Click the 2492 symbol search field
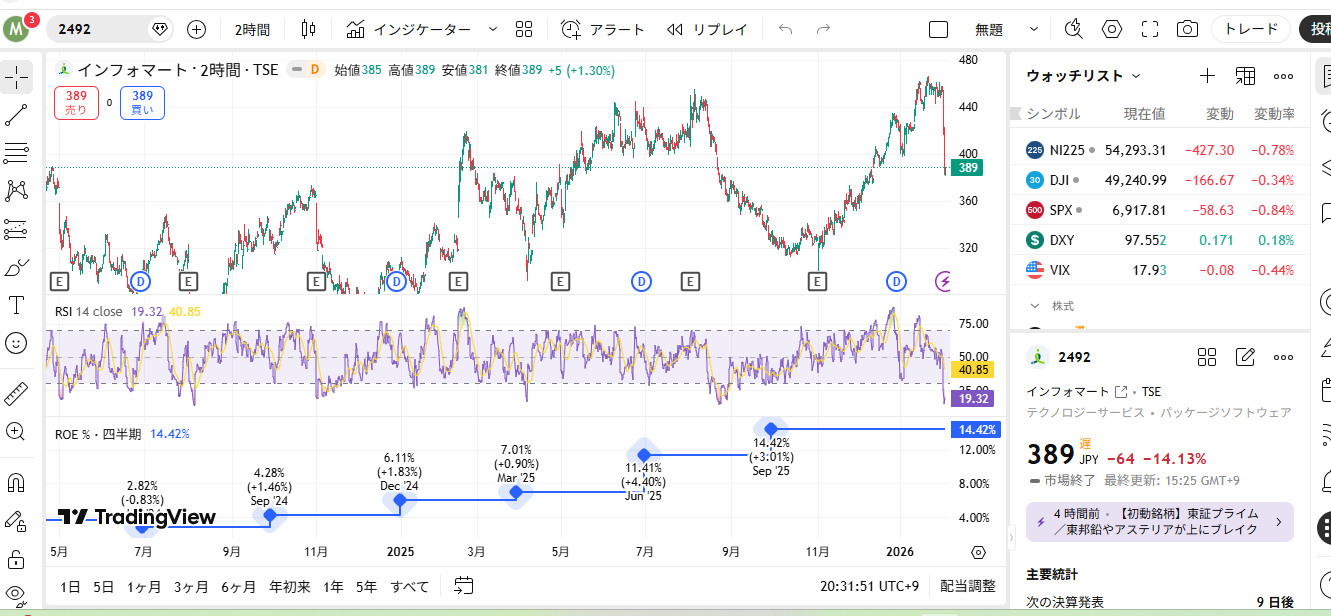Image resolution: width=1331 pixels, height=616 pixels. [100, 29]
